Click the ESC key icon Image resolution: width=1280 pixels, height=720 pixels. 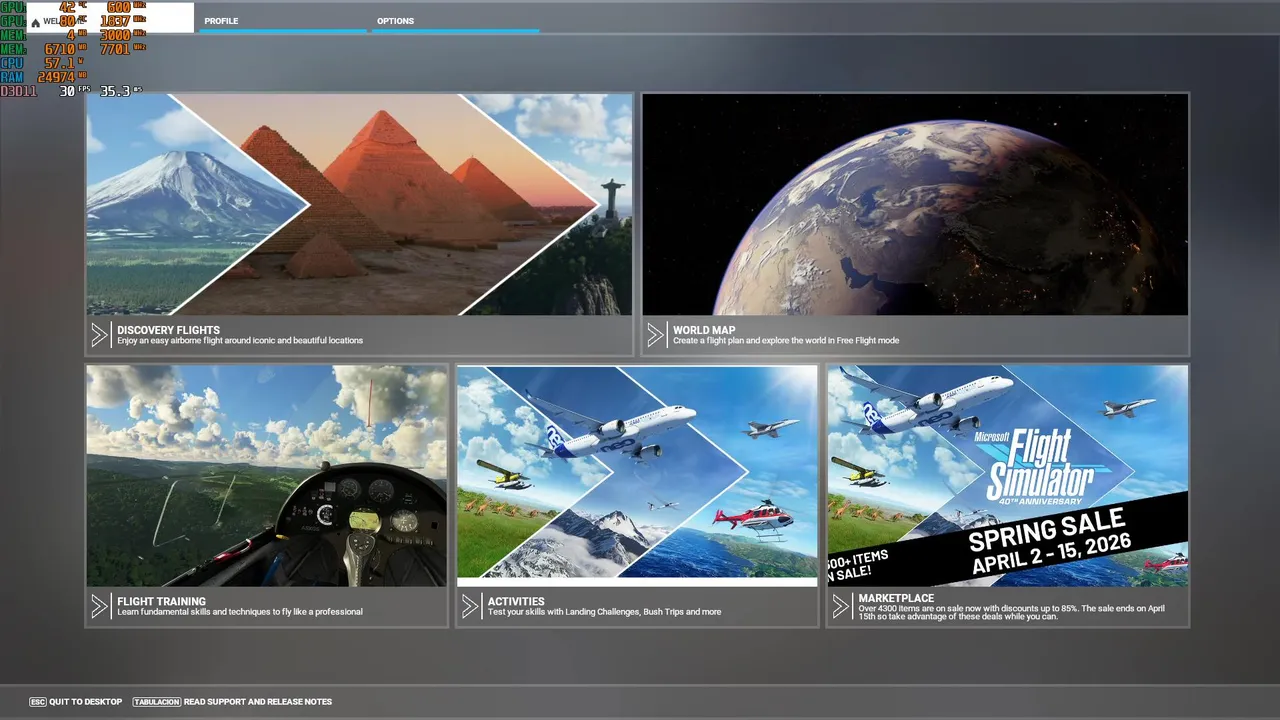38,702
